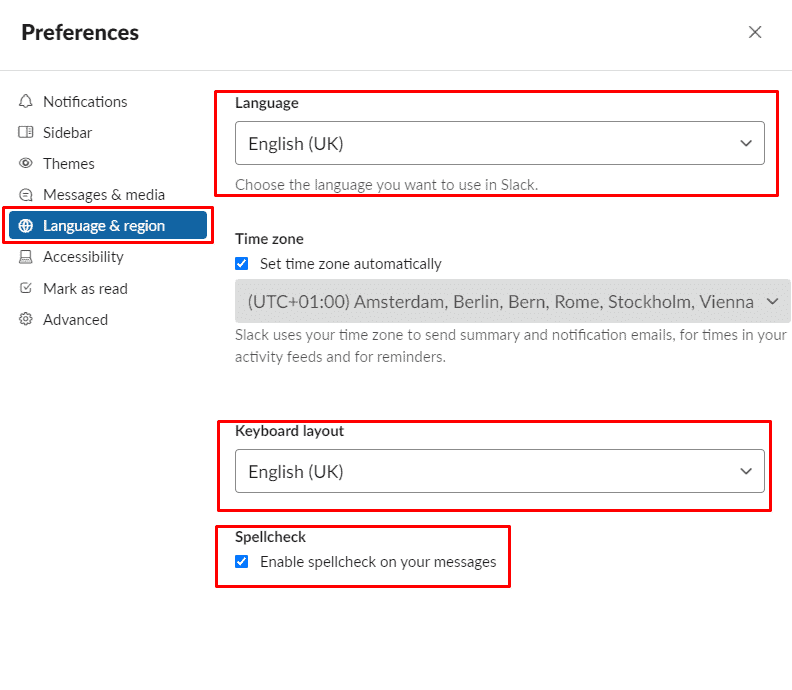792x690 pixels.
Task: Disable spellcheck on your messages checkbox
Action: 241,562
